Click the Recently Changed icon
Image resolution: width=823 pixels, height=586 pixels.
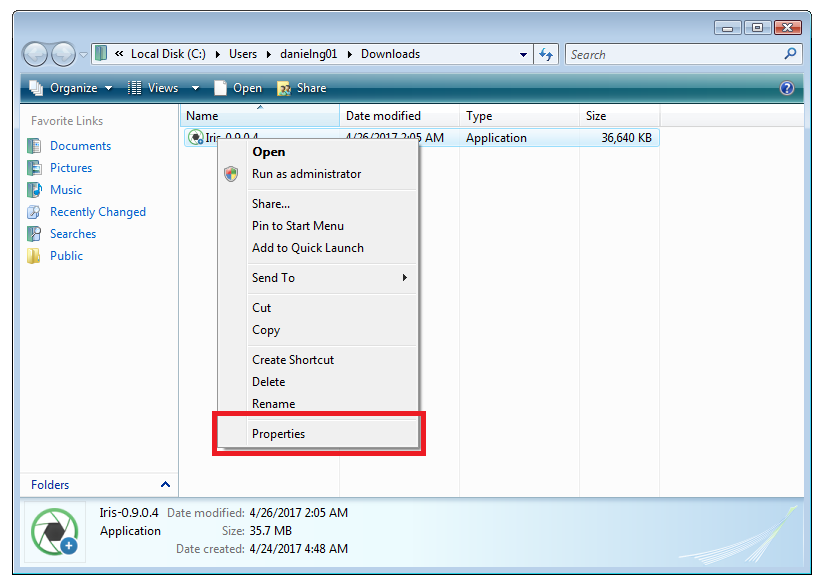point(34,212)
